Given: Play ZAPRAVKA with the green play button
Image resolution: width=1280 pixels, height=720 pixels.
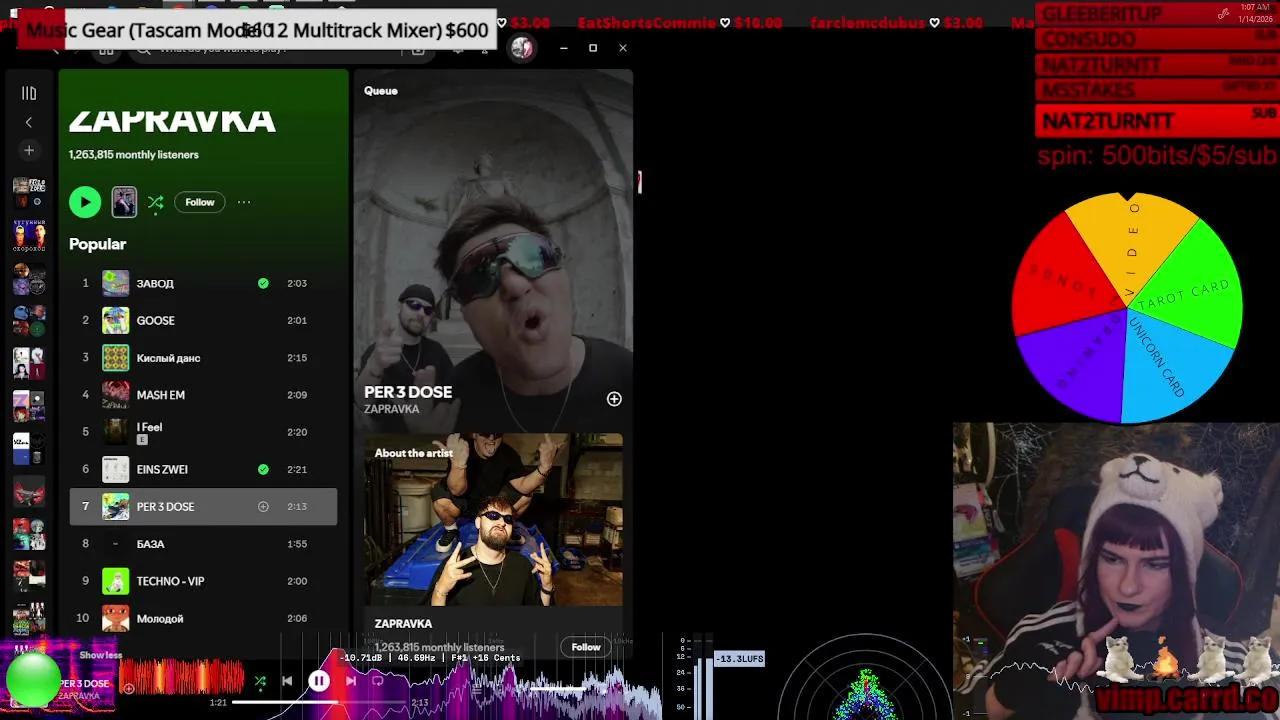Looking at the screenshot, I should pyautogui.click(x=85, y=202).
